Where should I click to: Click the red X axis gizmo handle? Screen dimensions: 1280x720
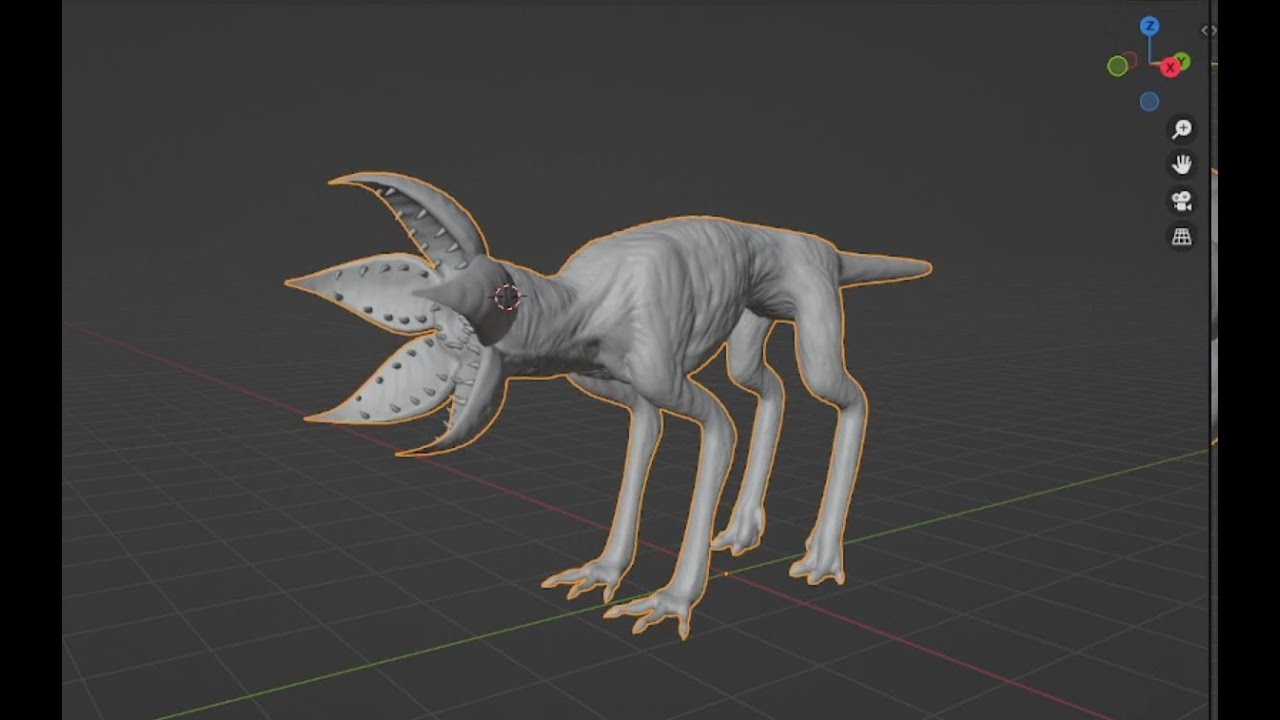click(x=1169, y=68)
